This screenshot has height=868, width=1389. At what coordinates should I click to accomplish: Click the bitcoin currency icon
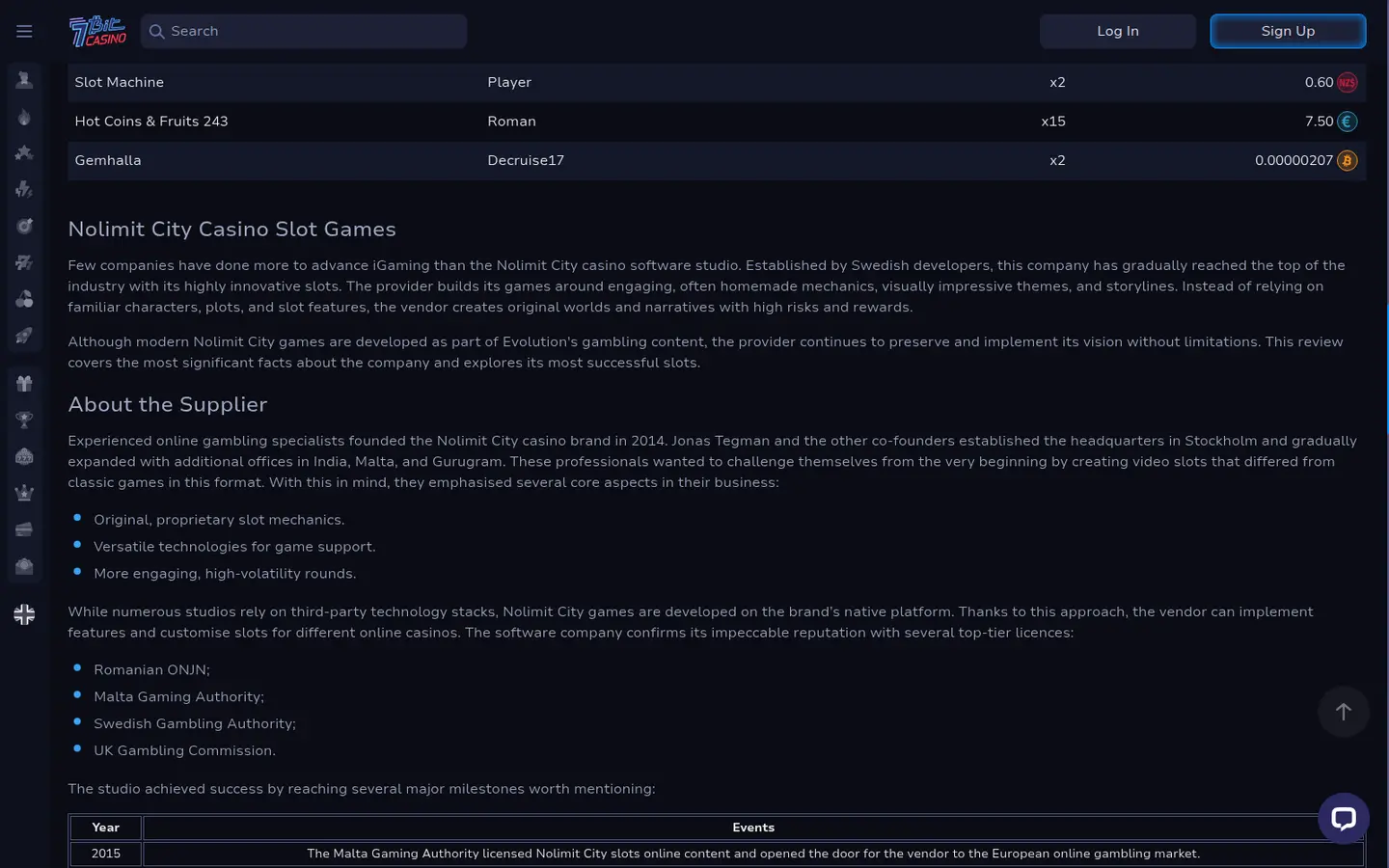tap(1348, 161)
